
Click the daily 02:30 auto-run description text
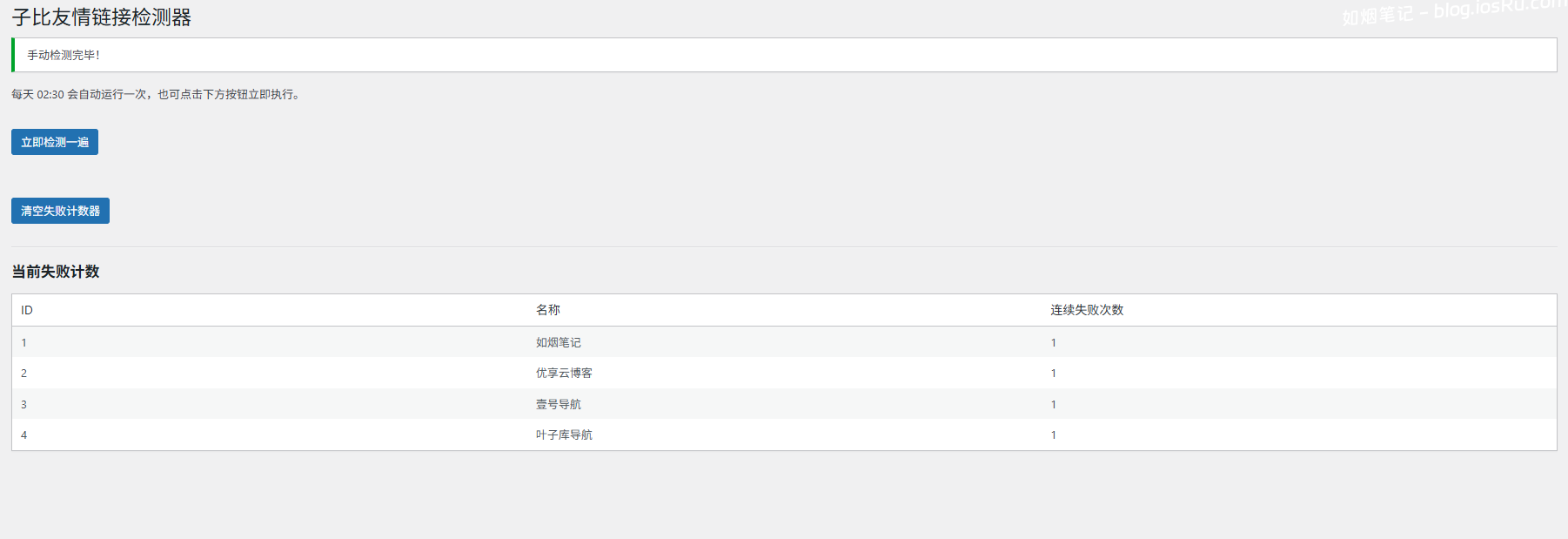157,94
